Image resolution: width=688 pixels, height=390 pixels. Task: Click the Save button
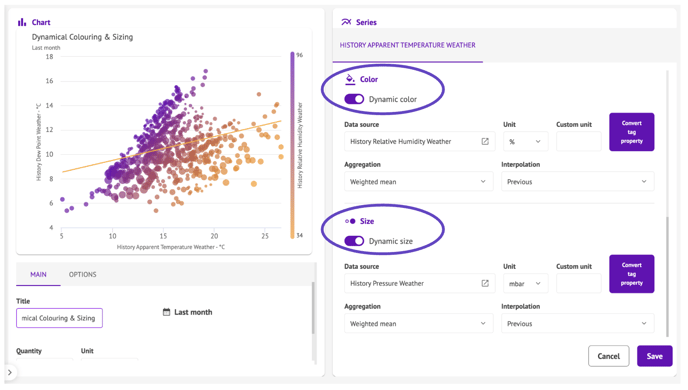tap(654, 356)
